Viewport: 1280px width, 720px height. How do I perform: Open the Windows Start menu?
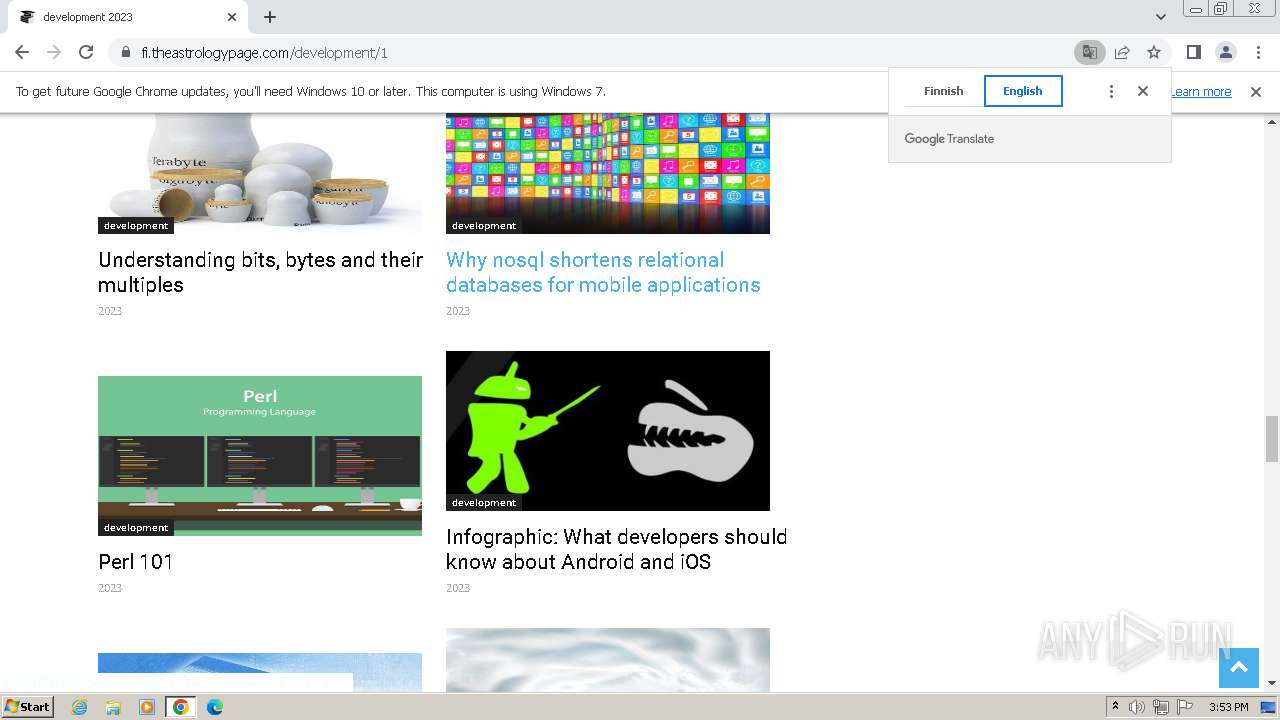coord(28,707)
